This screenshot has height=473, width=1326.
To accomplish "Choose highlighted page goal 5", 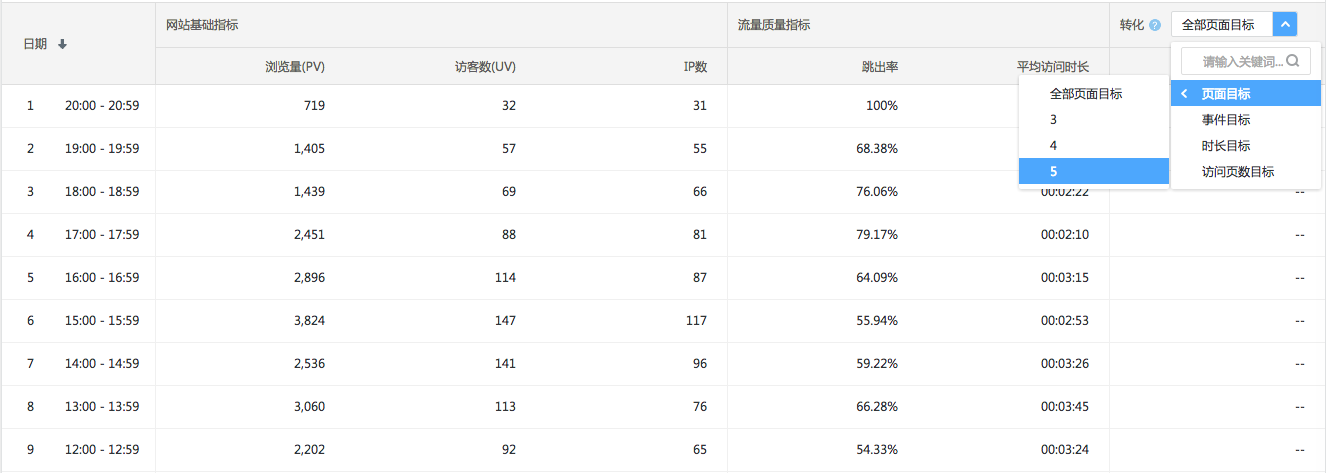I will [1054, 172].
